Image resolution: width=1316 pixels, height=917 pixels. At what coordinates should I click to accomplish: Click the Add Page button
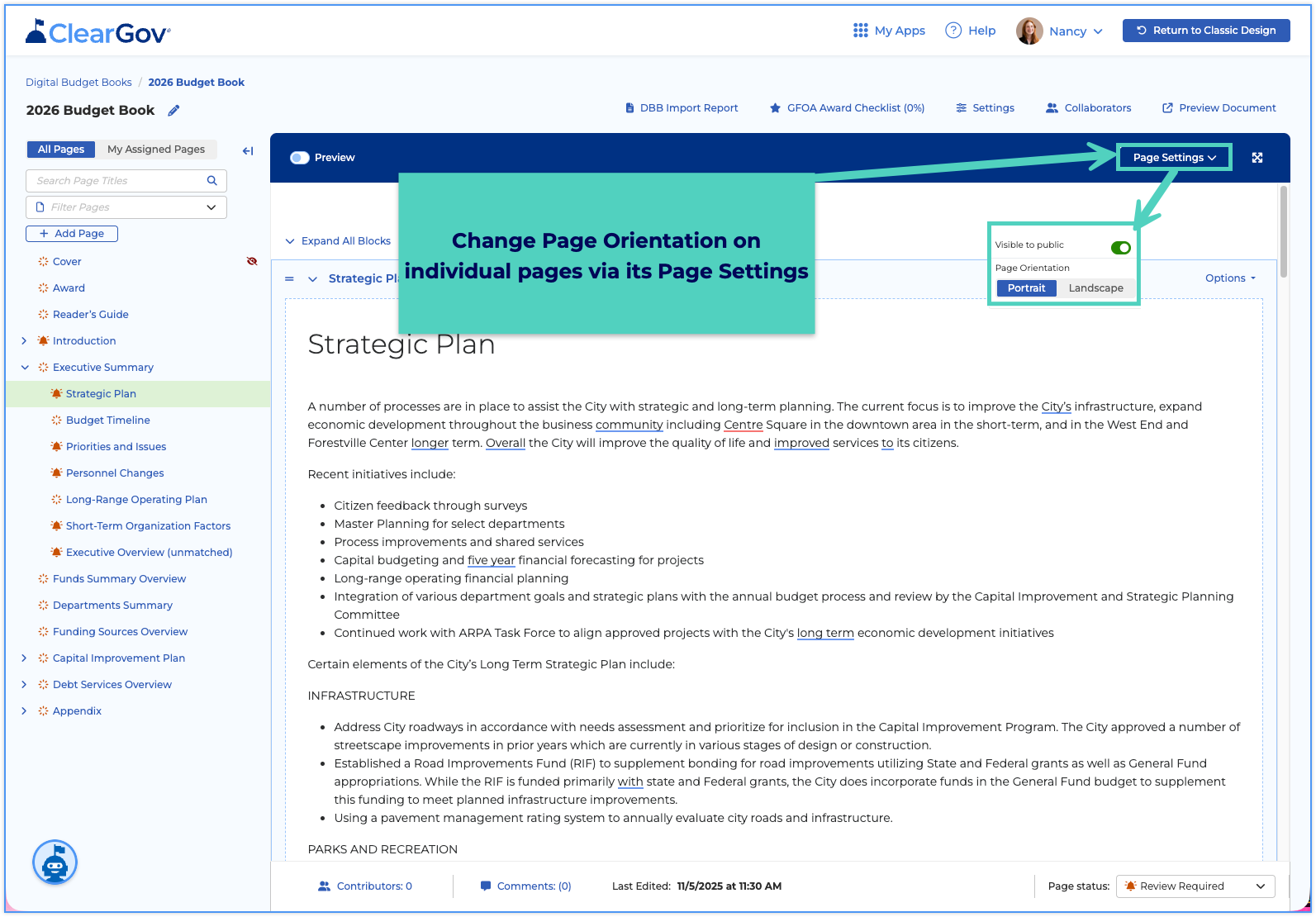tap(72, 234)
